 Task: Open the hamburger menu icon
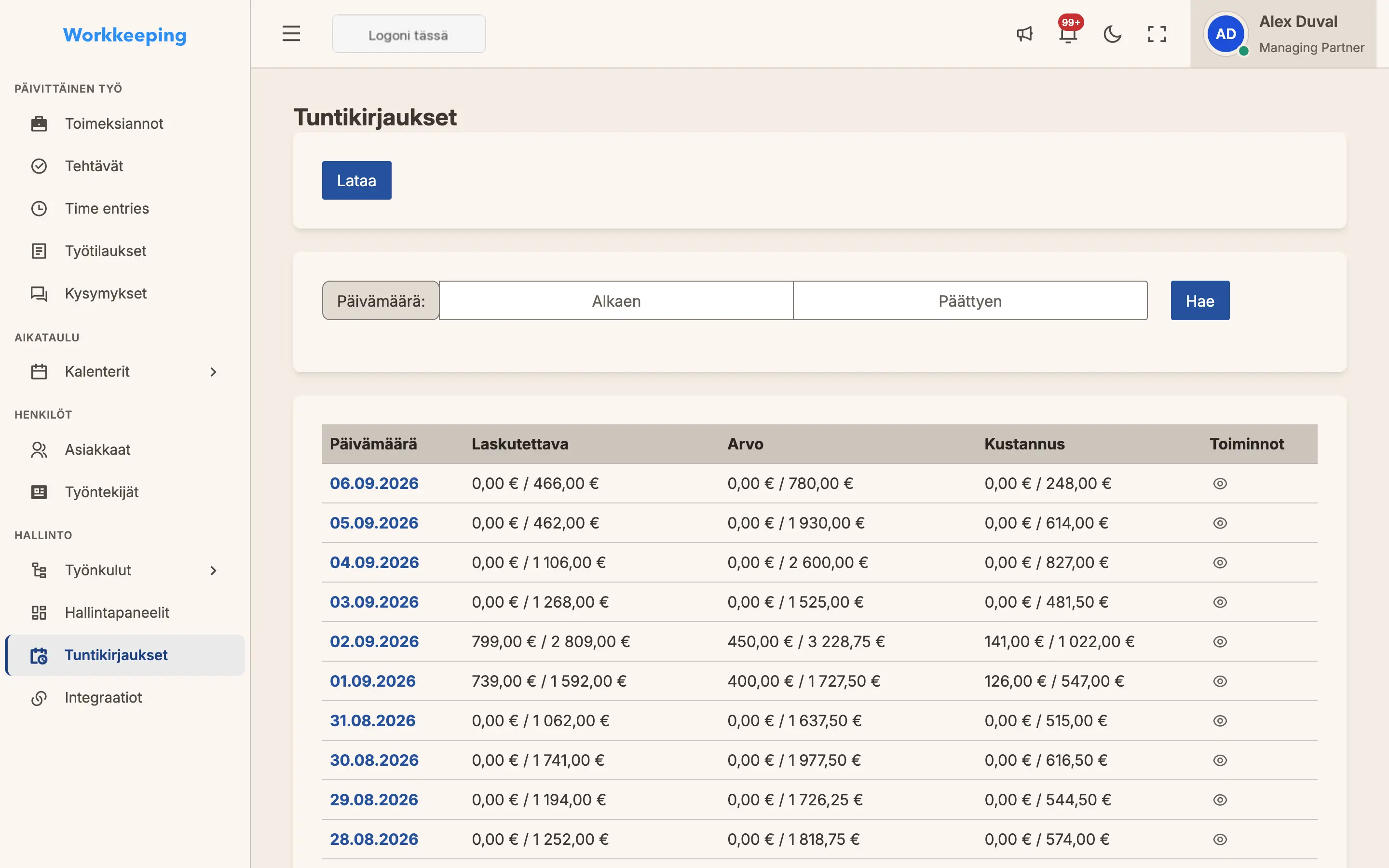pos(291,34)
